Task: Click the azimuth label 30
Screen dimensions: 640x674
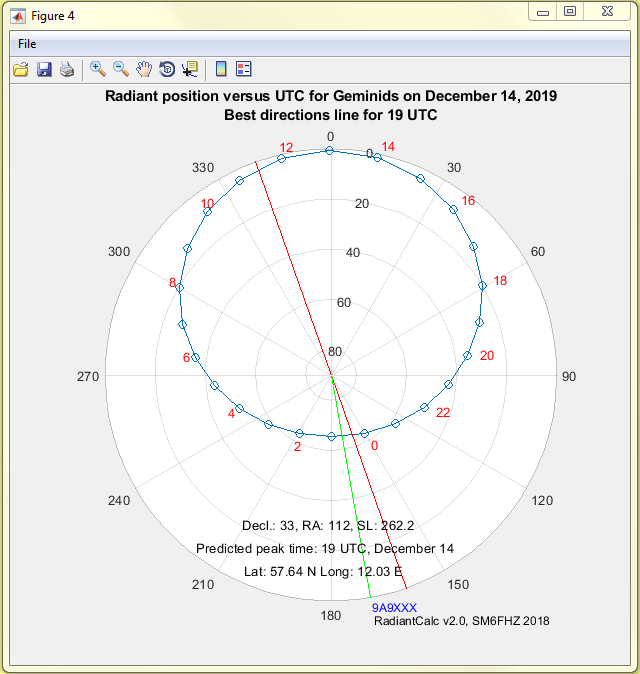Action: 454,168
